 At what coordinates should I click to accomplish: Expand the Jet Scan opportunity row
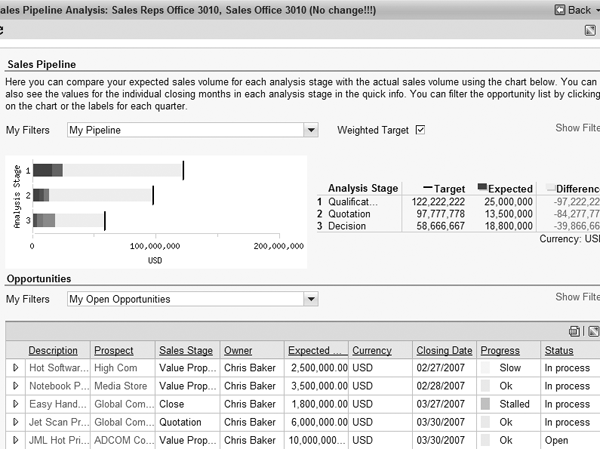[x=15, y=422]
